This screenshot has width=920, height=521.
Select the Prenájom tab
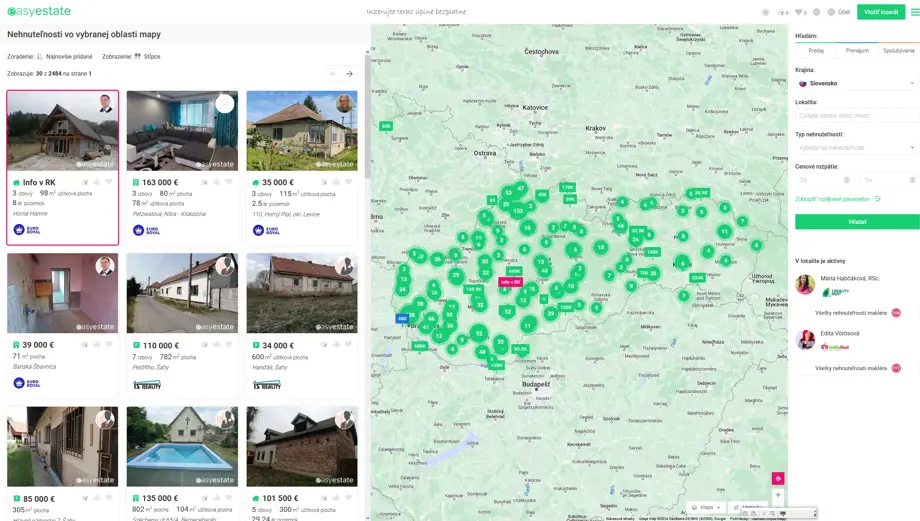coord(857,50)
